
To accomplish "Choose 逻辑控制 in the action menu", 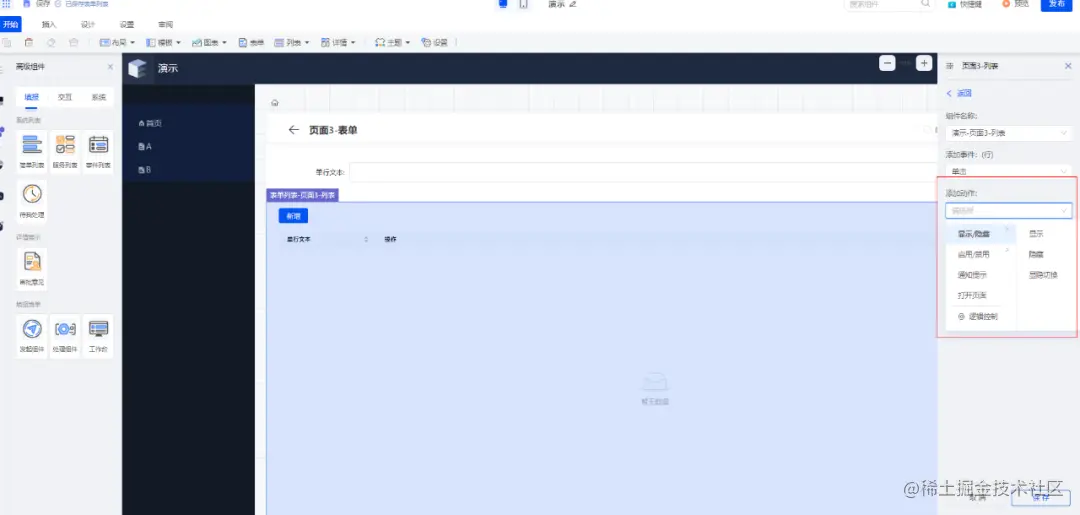I will coord(981,317).
